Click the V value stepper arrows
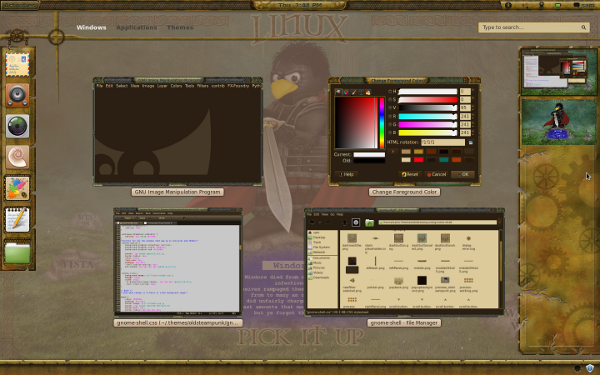600x375 pixels. [473, 108]
